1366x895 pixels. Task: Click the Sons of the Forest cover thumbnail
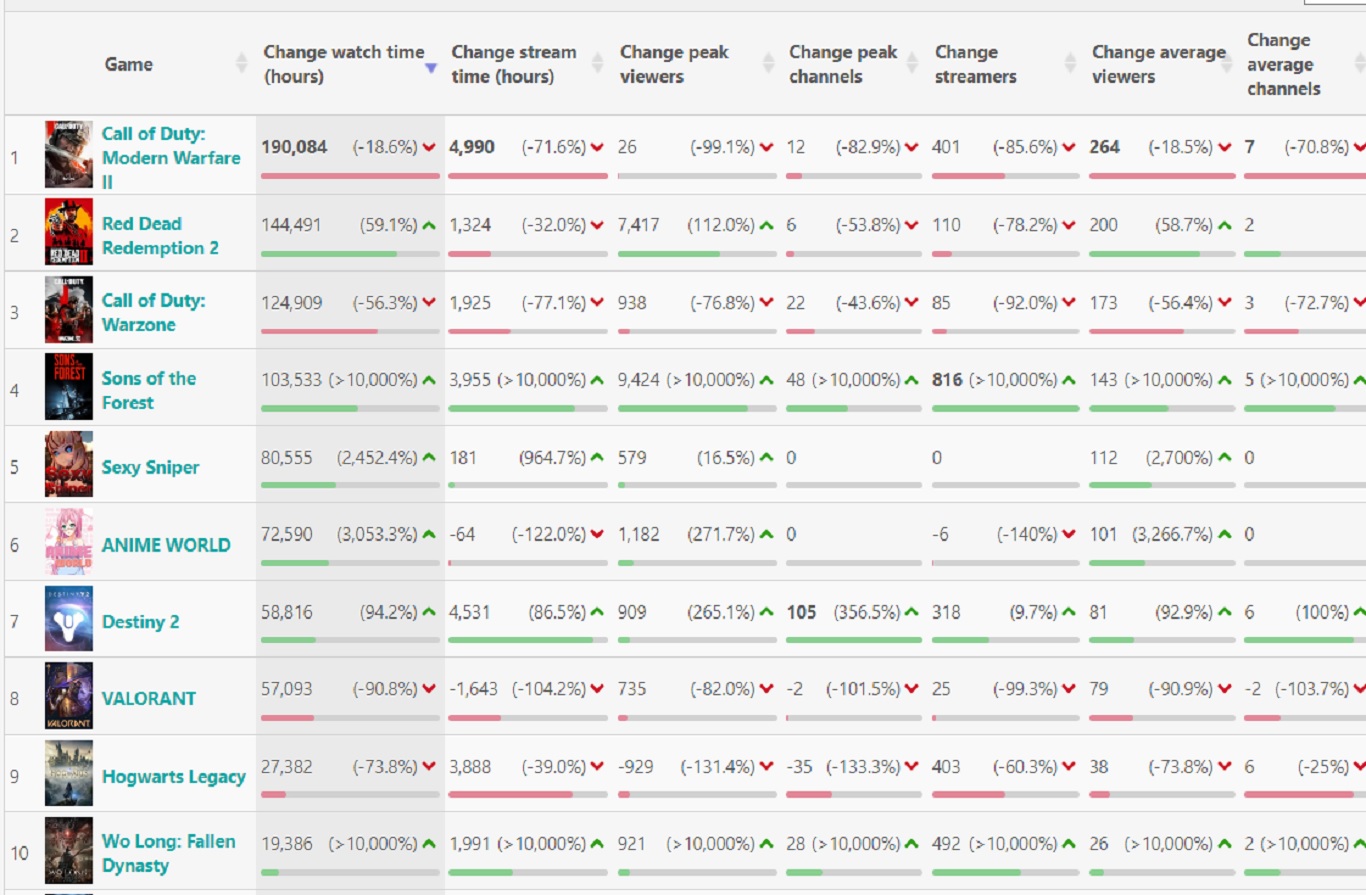69,387
